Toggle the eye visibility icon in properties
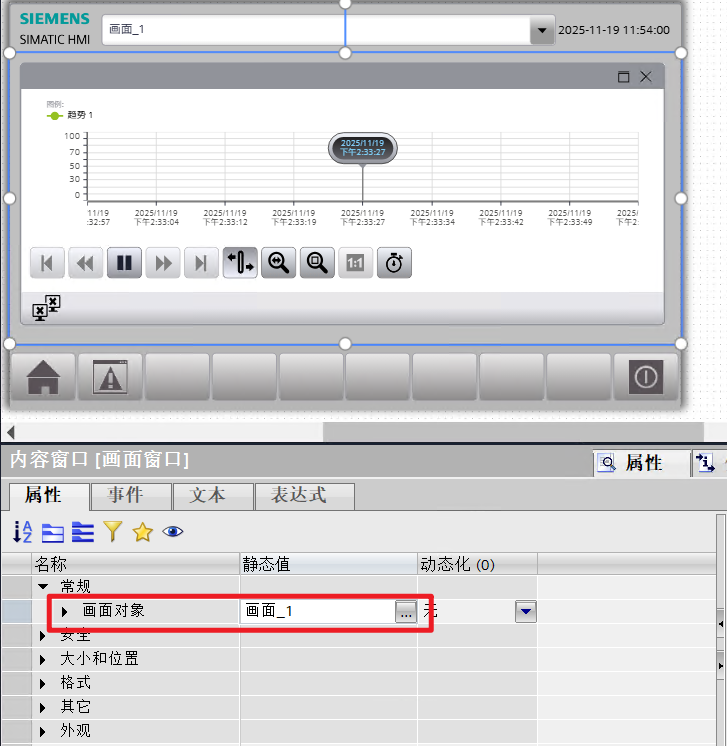Image resolution: width=727 pixels, height=746 pixels. point(173,532)
